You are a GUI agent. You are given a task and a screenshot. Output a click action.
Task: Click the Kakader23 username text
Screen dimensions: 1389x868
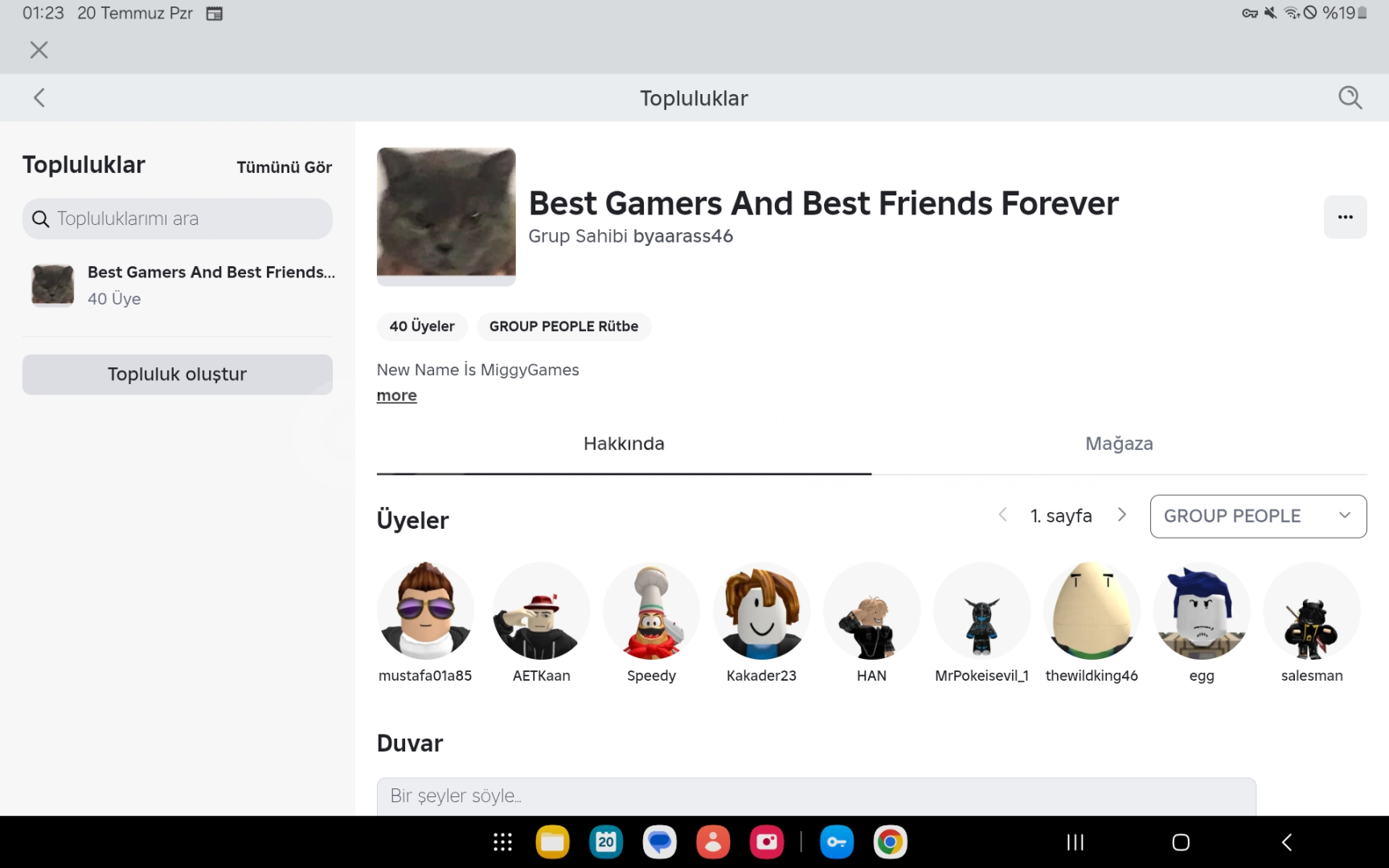coord(761,676)
